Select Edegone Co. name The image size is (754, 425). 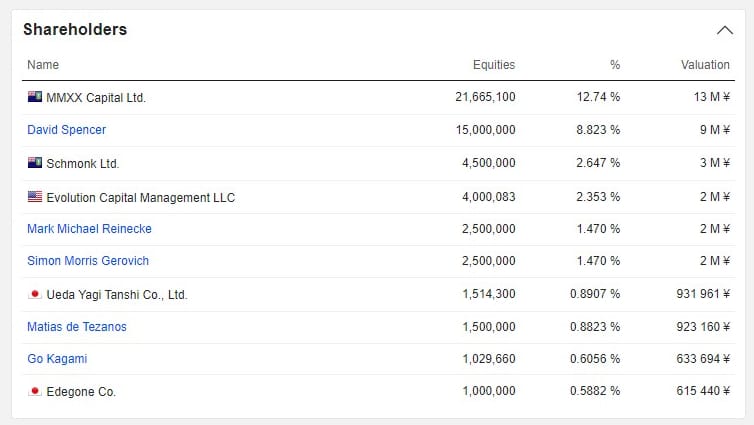(81, 392)
